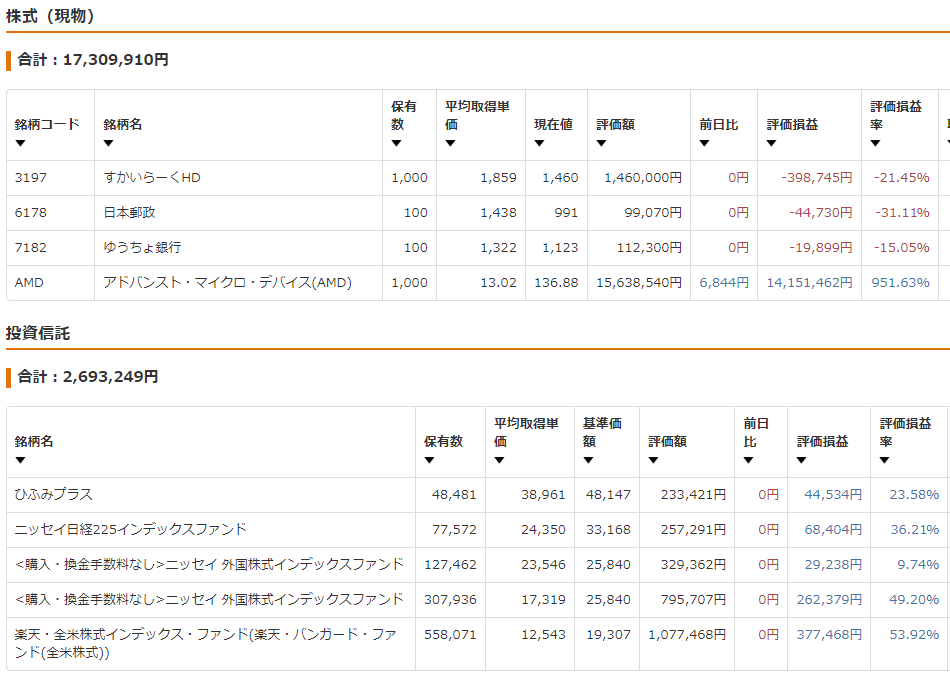The height and width of the screenshot is (677, 950).
Task: Sort stocks by 現在値 arrow
Action: [539, 143]
